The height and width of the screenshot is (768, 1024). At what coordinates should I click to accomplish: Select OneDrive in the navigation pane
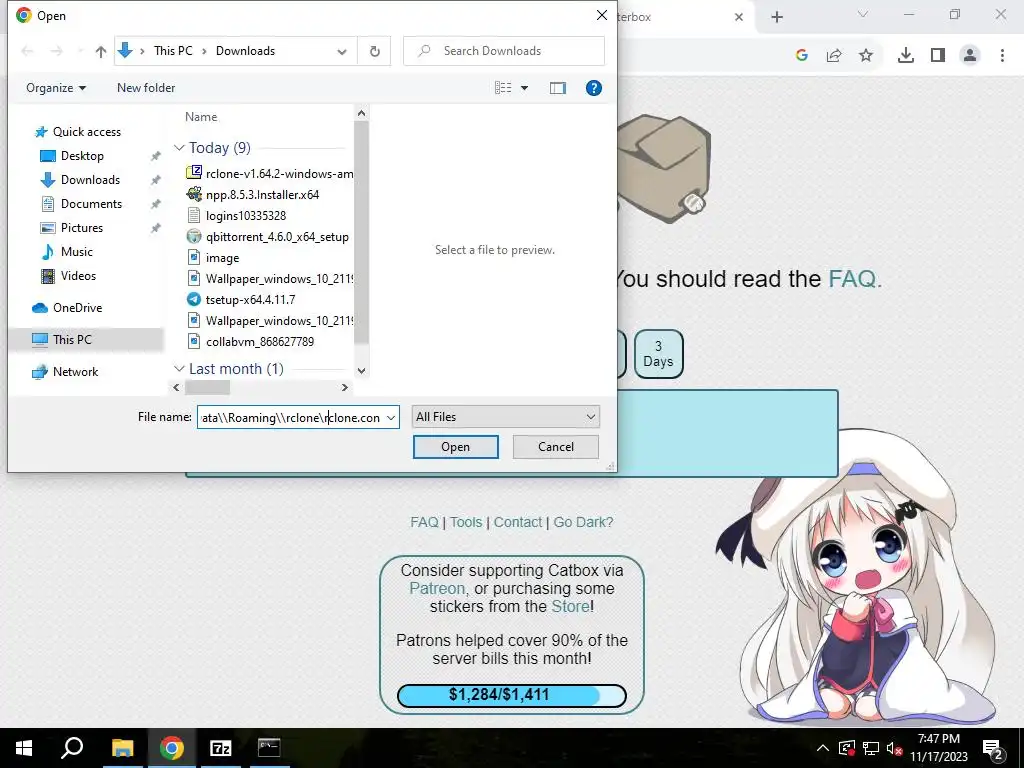pos(77,308)
